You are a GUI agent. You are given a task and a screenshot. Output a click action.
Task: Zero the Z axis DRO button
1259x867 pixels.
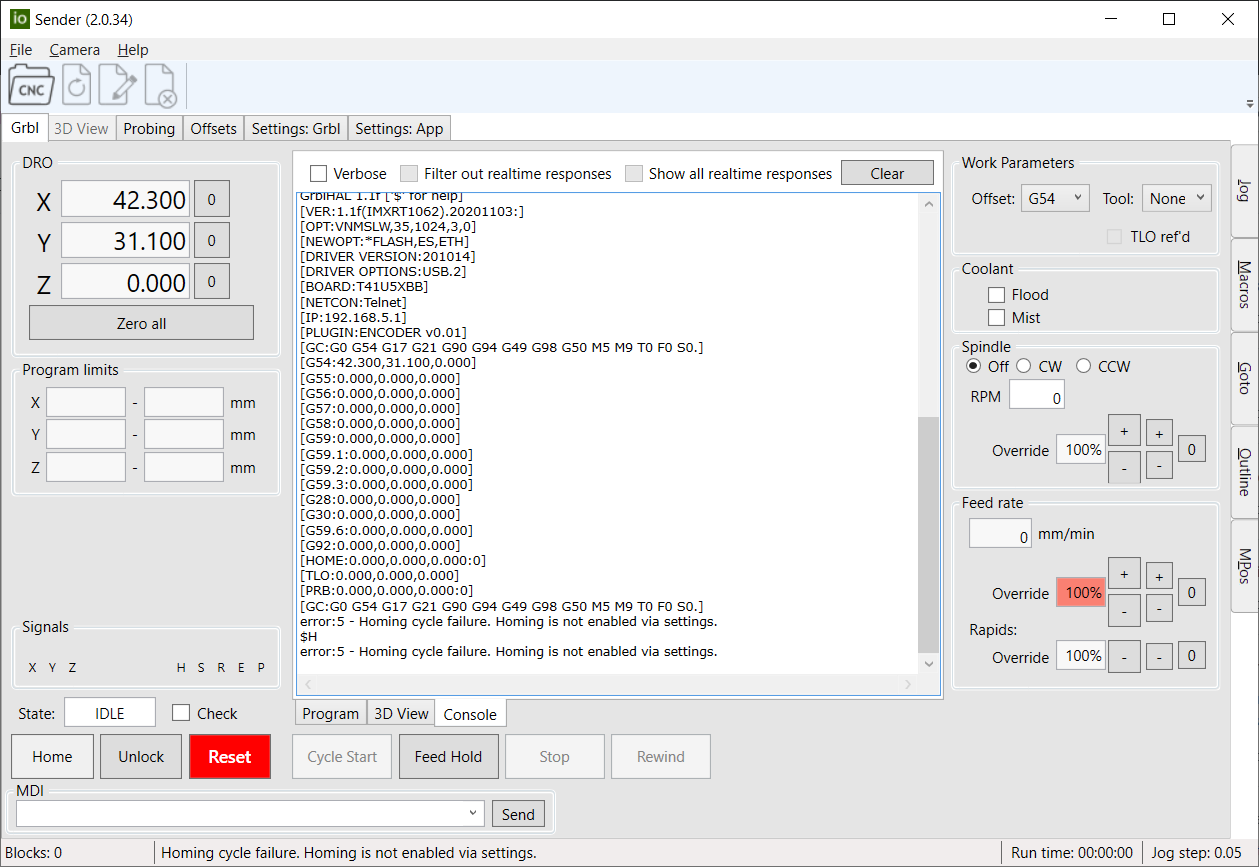[x=211, y=282]
